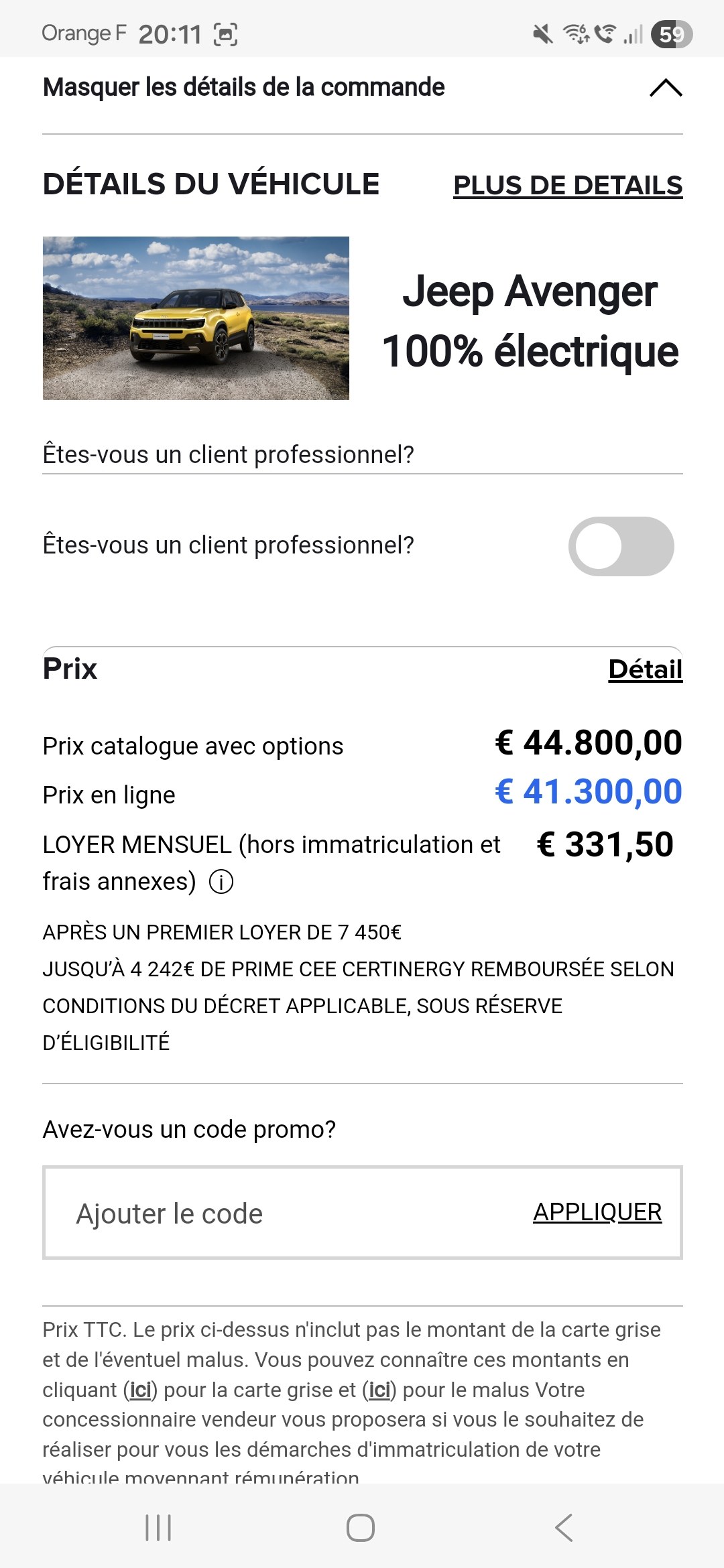Tap the Wi-Fi status icon
Screen dimensions: 724x1568
[575, 34]
